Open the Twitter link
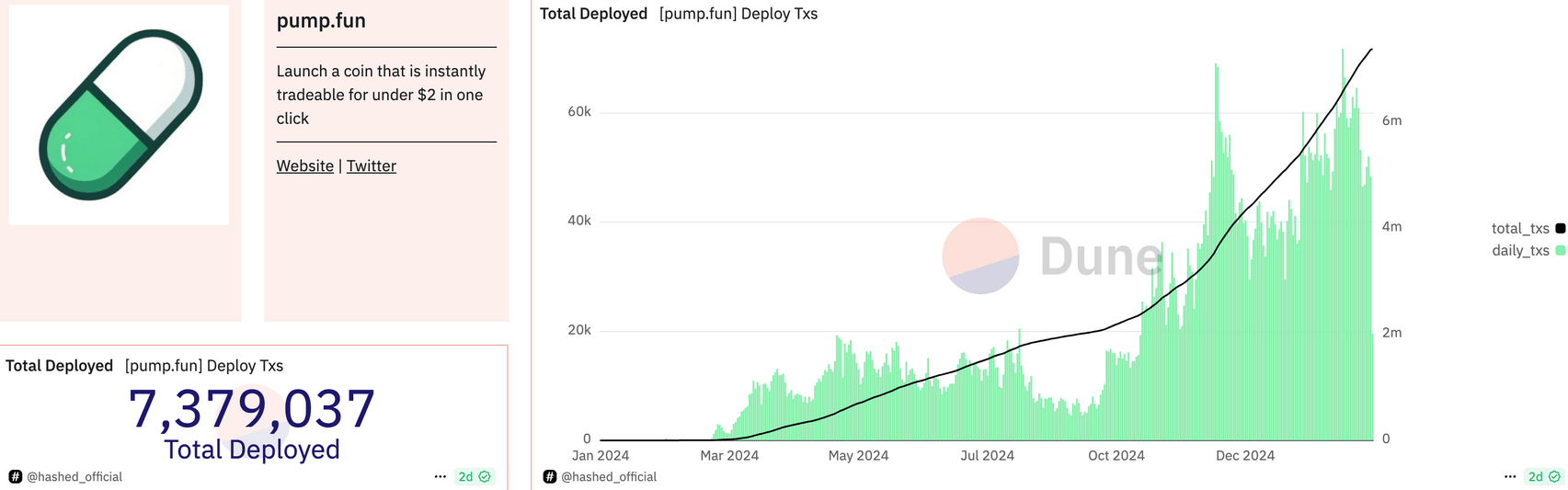1568x490 pixels. [371, 165]
